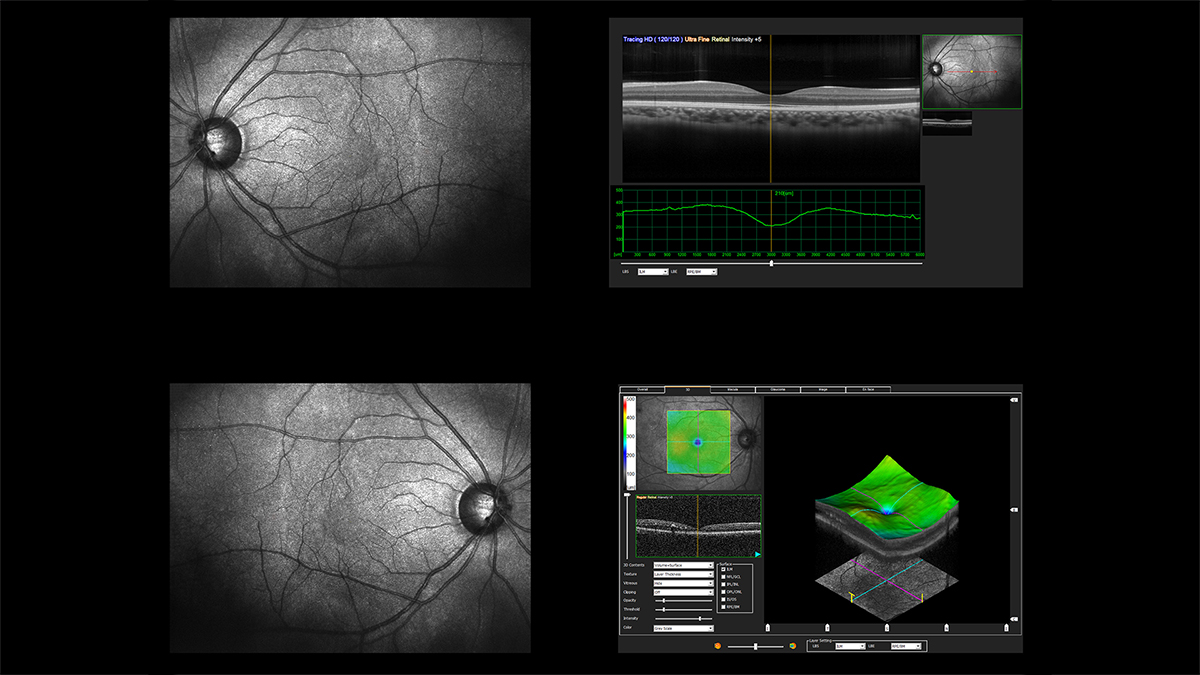
Task: Enable the NFL/GCL surface checkbox
Action: pos(725,578)
